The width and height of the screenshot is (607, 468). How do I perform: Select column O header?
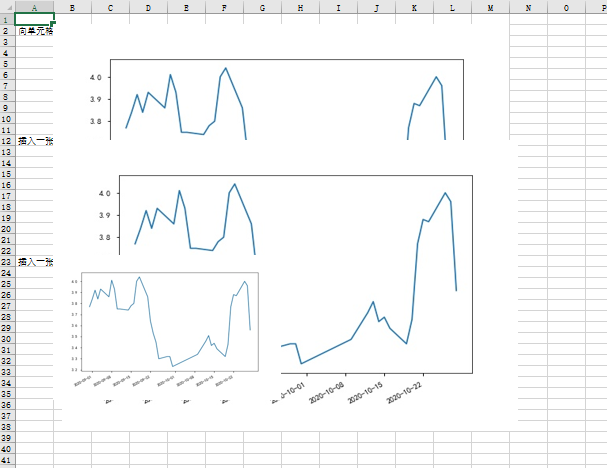[x=566, y=7]
